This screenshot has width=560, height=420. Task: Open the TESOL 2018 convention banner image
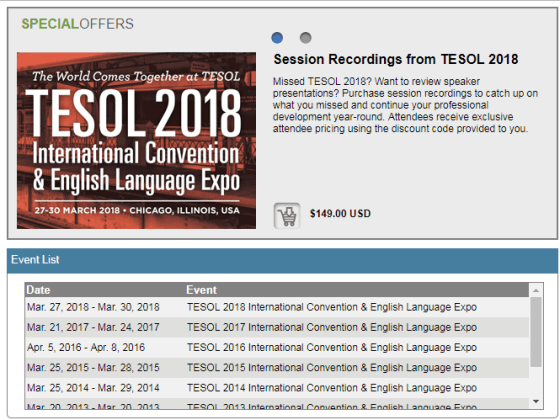coord(136,140)
